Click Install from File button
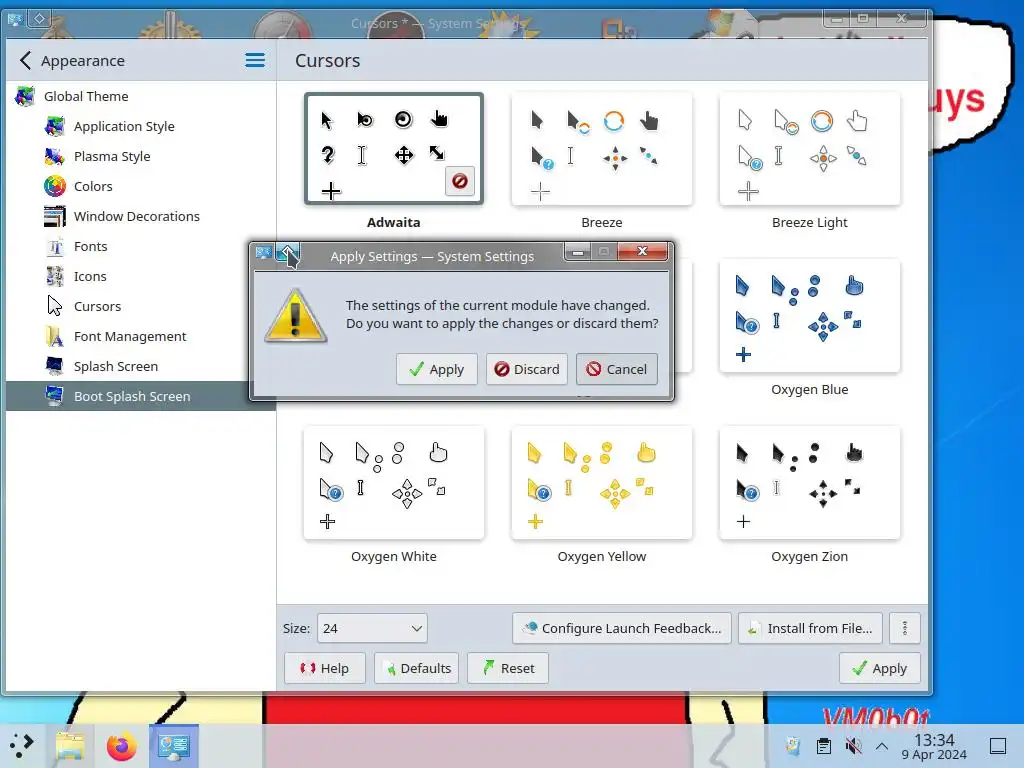This screenshot has width=1024, height=768. (810, 628)
